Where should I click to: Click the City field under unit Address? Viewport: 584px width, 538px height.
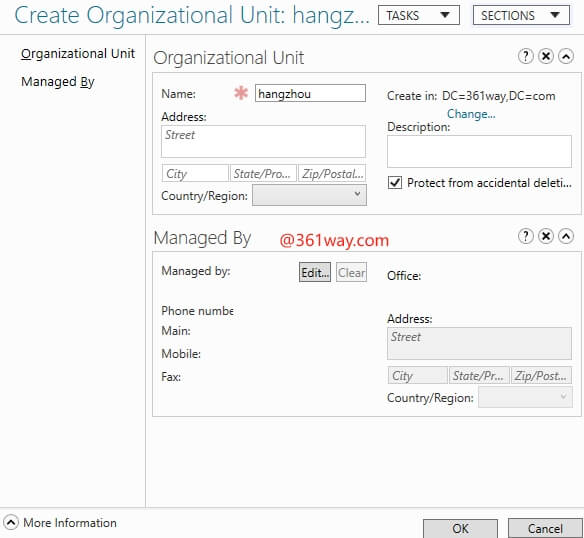pyautogui.click(x=195, y=173)
